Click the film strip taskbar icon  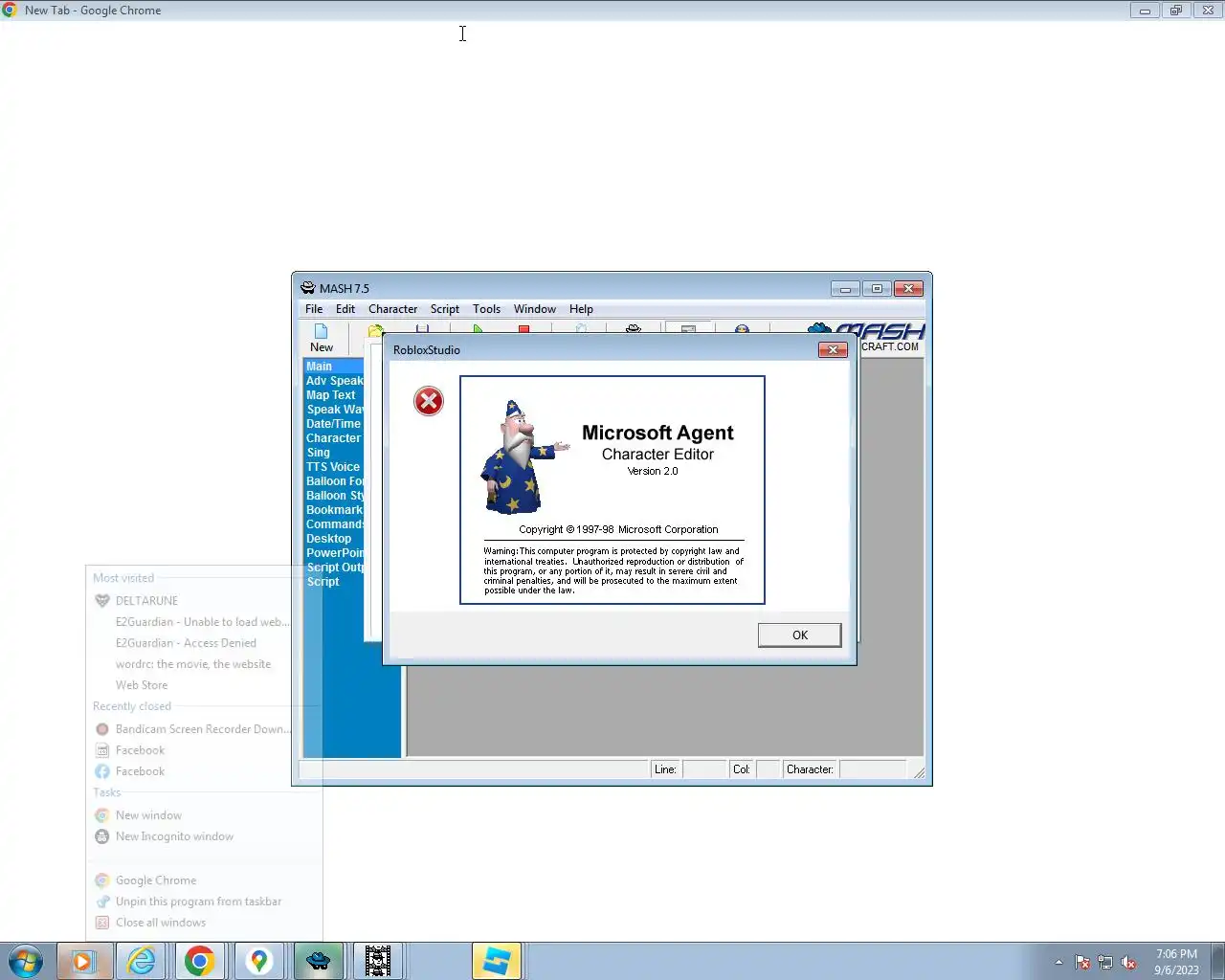tap(378, 961)
